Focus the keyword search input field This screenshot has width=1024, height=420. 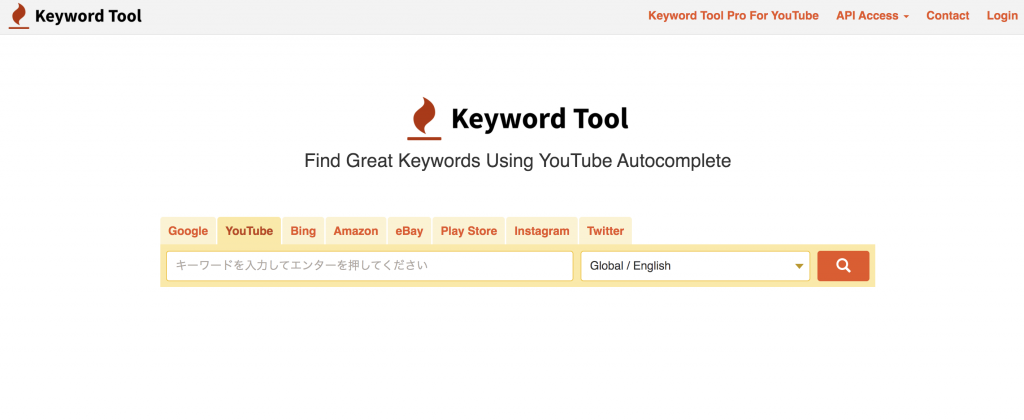[x=370, y=266]
